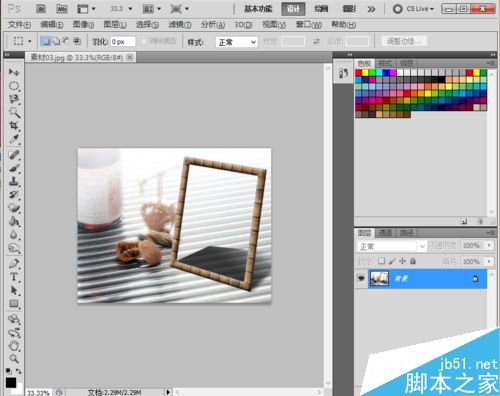Launch Adobe Bridge from application bar
This screenshot has width=500, height=396.
[x=41, y=9]
